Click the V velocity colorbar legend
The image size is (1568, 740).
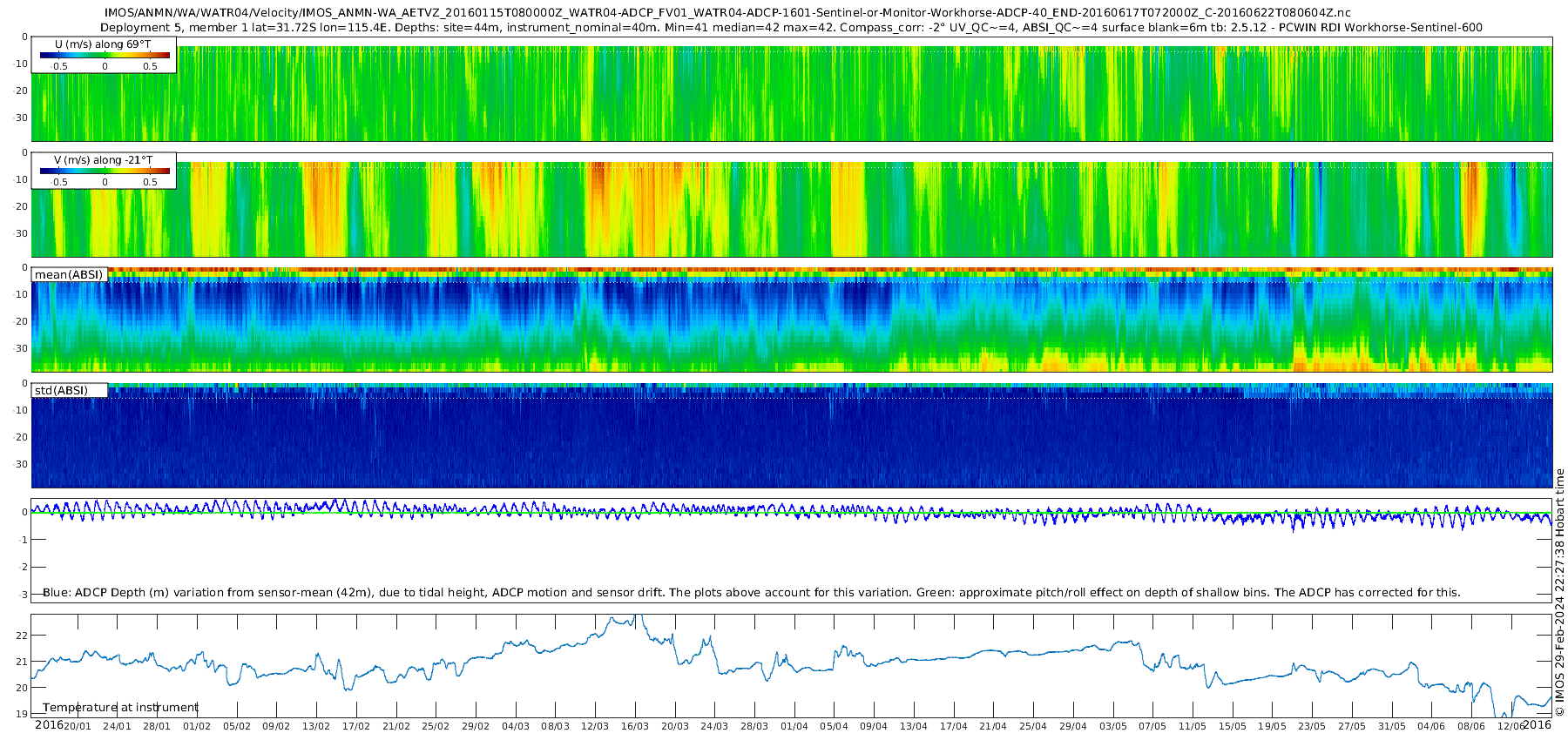point(104,171)
